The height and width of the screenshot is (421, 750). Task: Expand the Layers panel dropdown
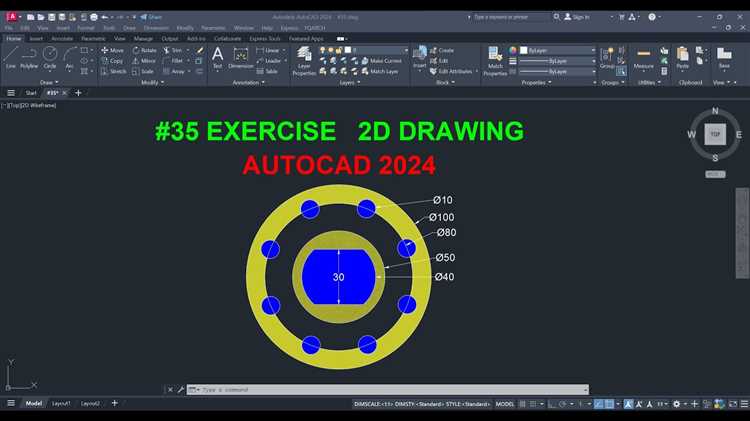coord(350,82)
